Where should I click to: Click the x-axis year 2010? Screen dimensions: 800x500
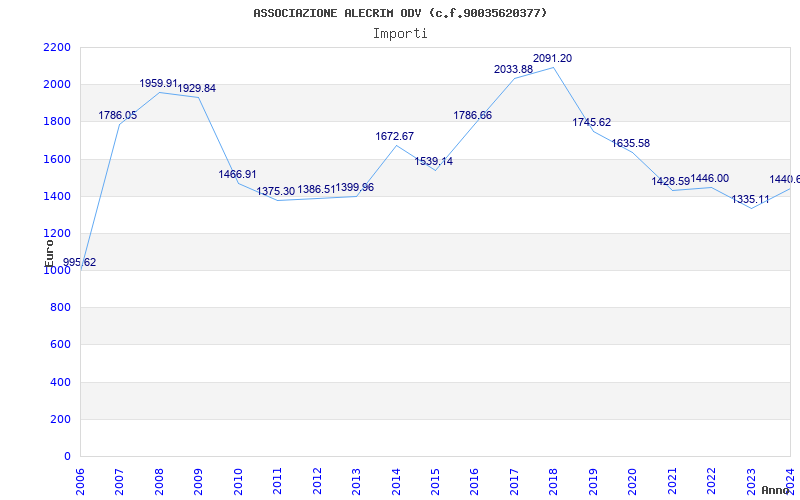[238, 481]
